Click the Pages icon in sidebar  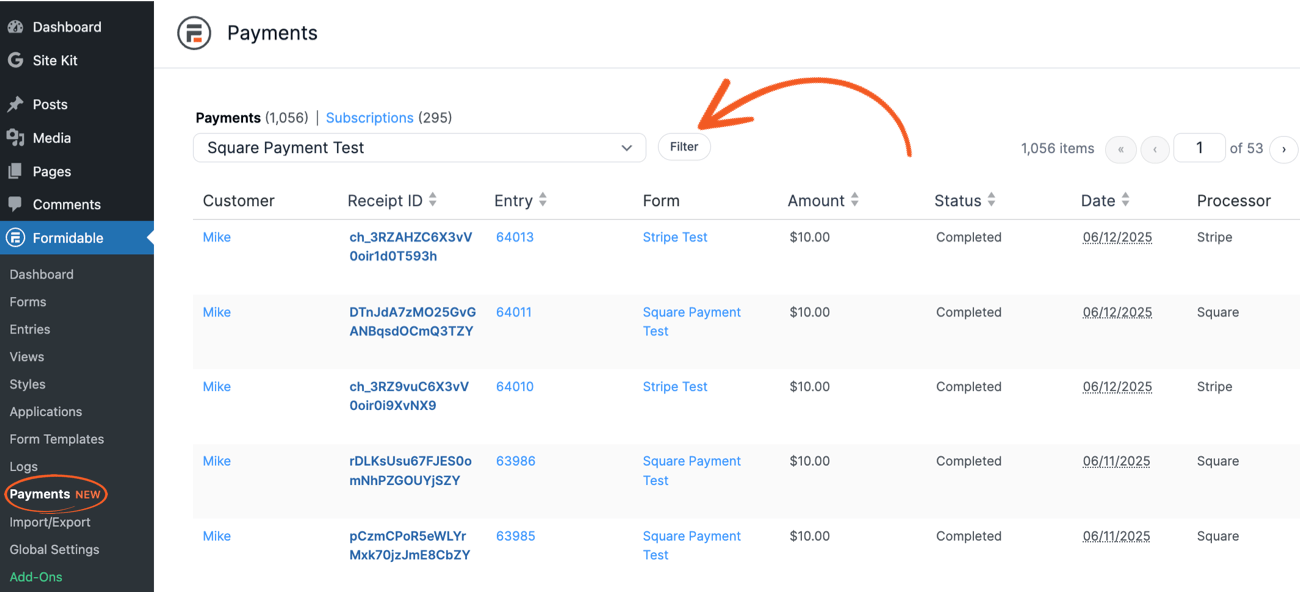[x=15, y=171]
